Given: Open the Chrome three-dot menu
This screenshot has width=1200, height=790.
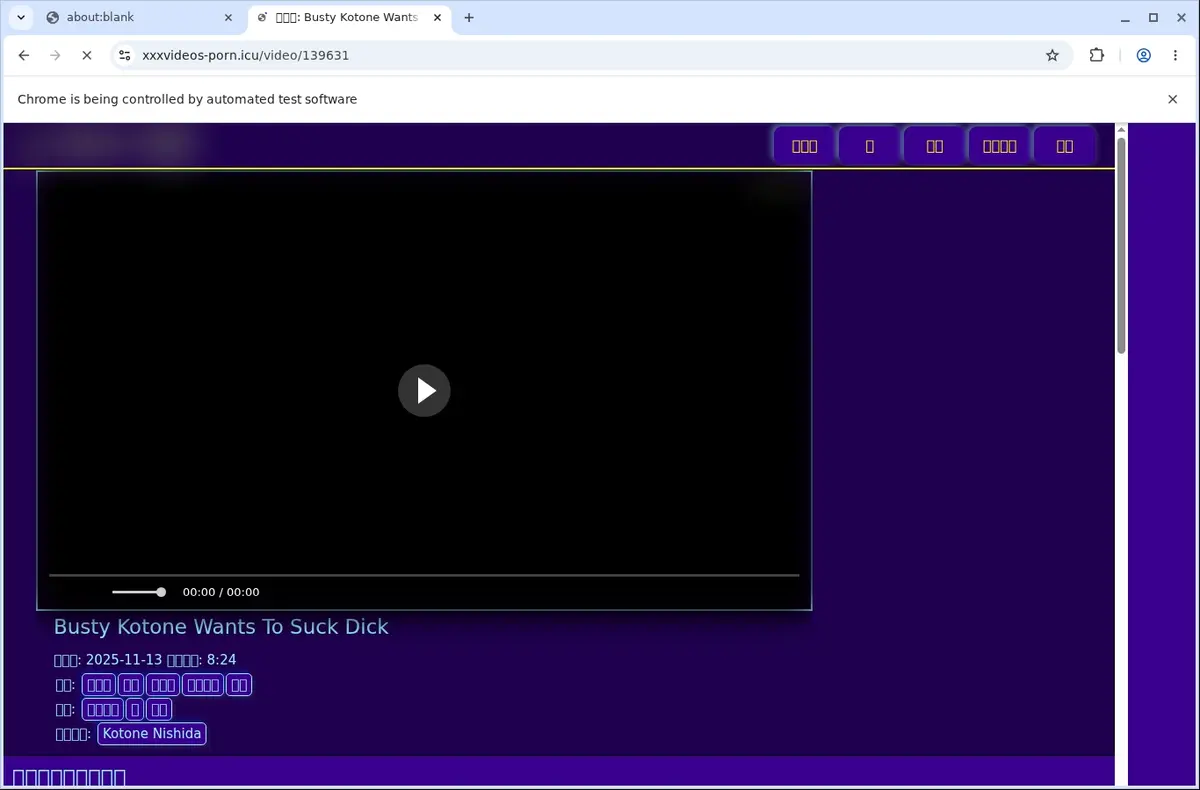Looking at the screenshot, I should click(x=1175, y=56).
